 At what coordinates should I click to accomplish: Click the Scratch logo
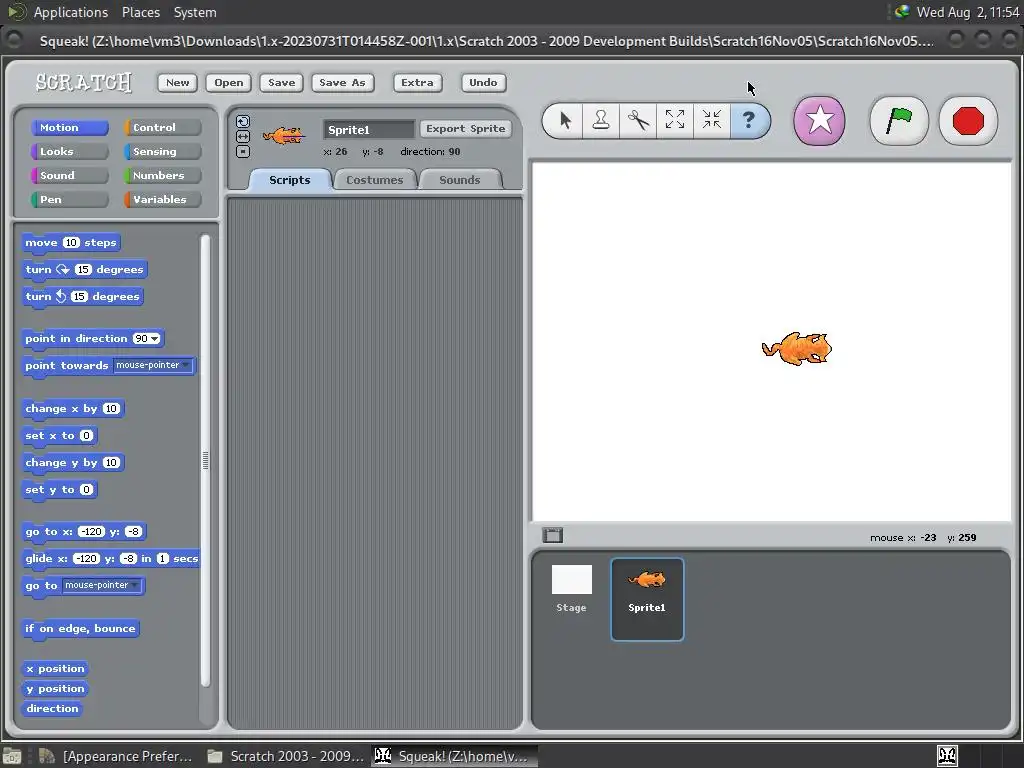pyautogui.click(x=84, y=82)
